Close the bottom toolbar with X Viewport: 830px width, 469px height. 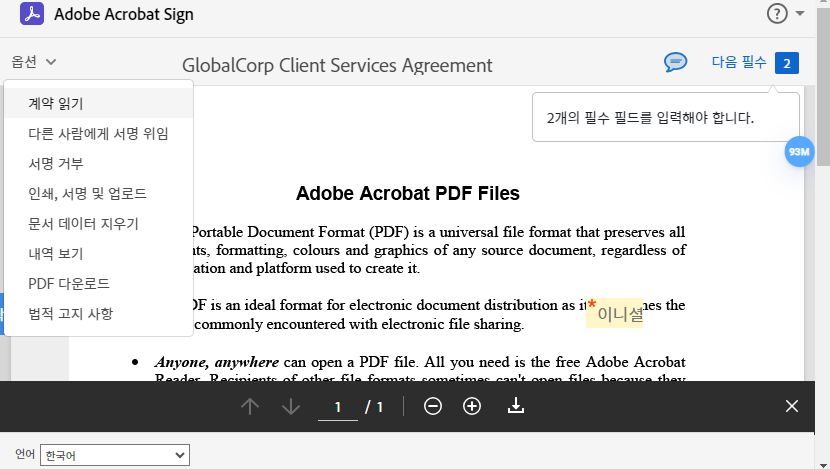click(792, 407)
